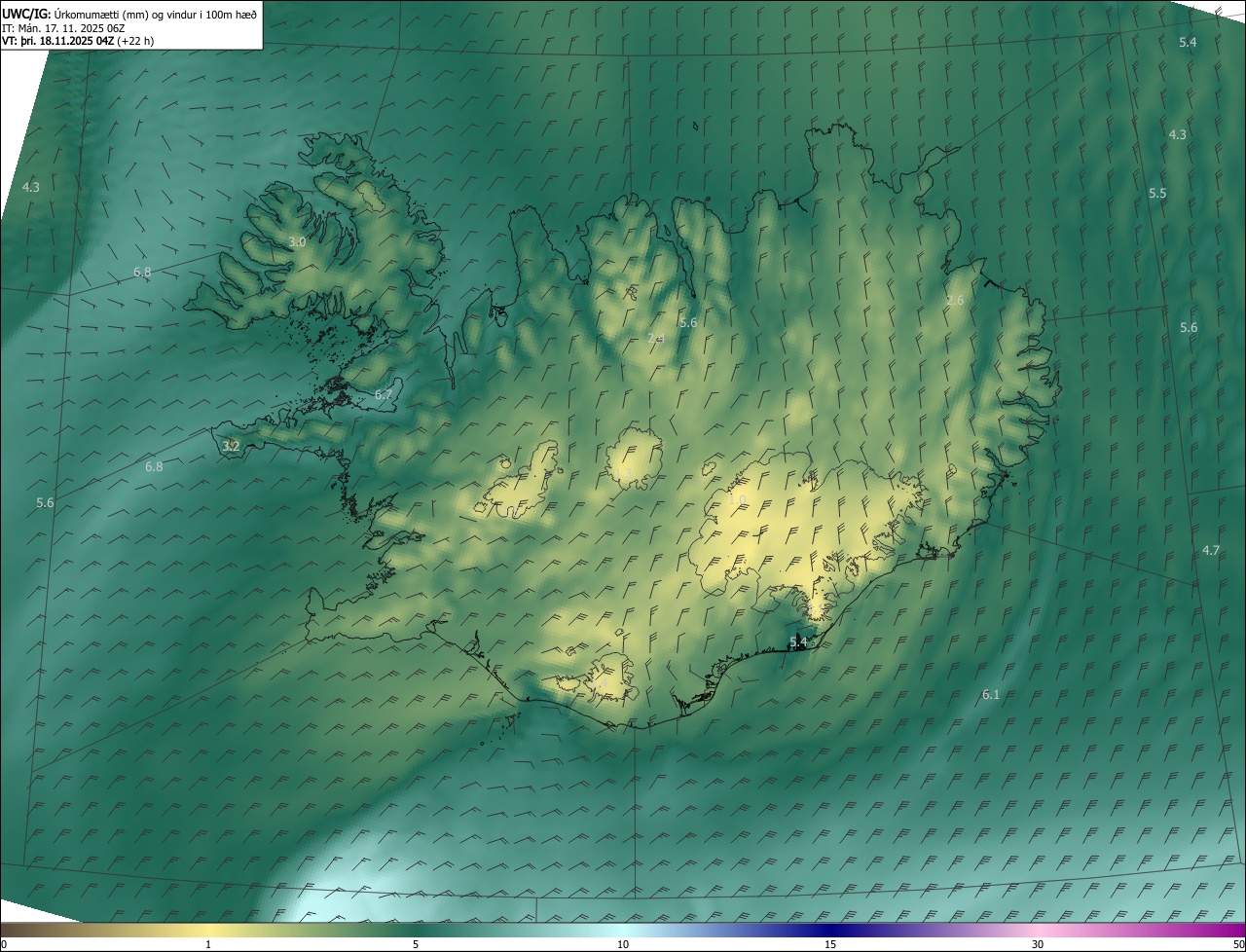Select the colour scale tick label 30
Screen dimensions: 1246x952
tap(1038, 944)
